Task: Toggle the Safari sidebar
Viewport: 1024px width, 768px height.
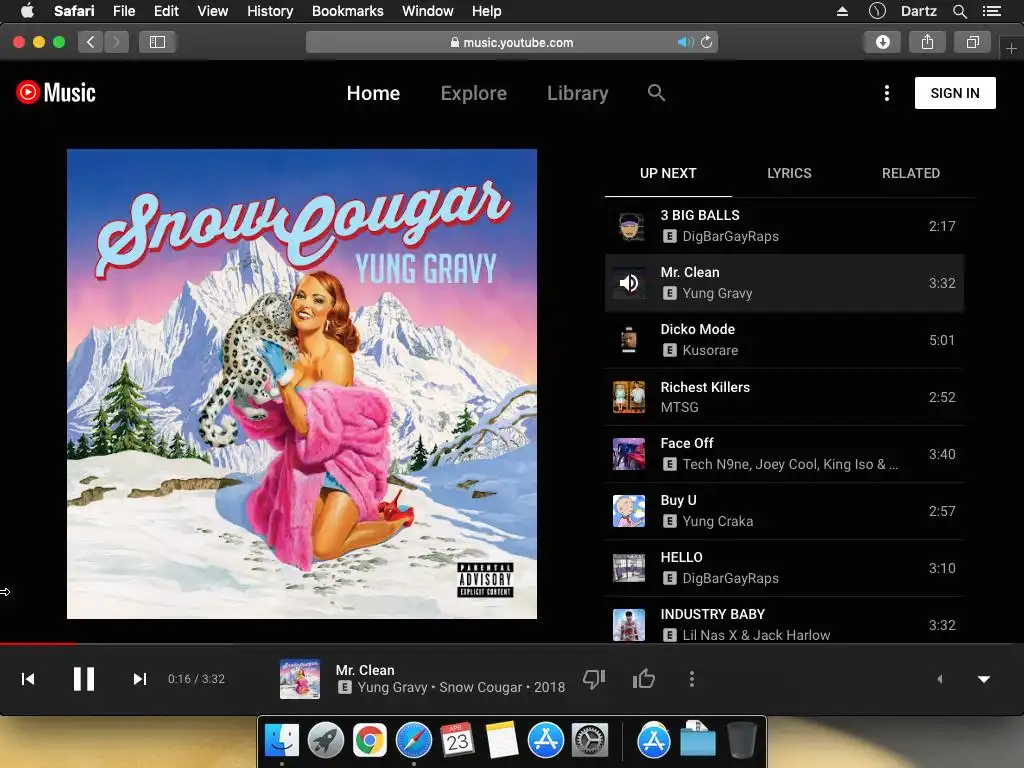Action: click(x=157, y=42)
